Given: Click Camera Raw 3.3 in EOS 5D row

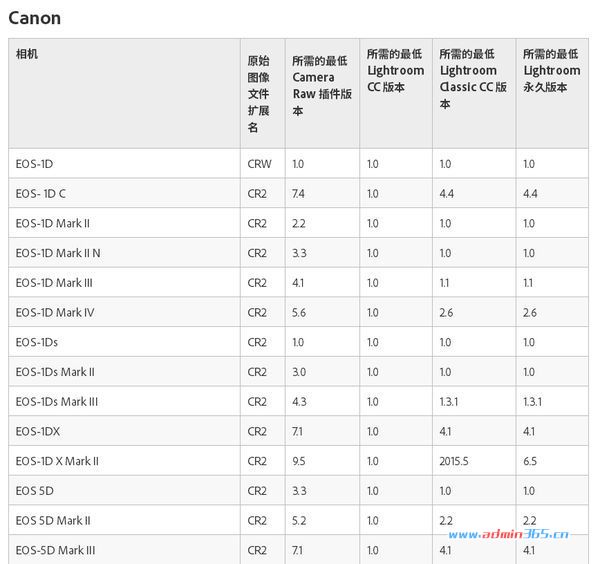Looking at the screenshot, I should (299, 491).
